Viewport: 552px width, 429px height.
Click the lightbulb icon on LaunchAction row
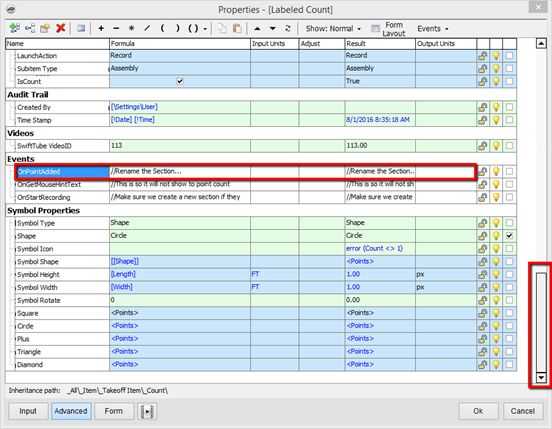pos(496,56)
